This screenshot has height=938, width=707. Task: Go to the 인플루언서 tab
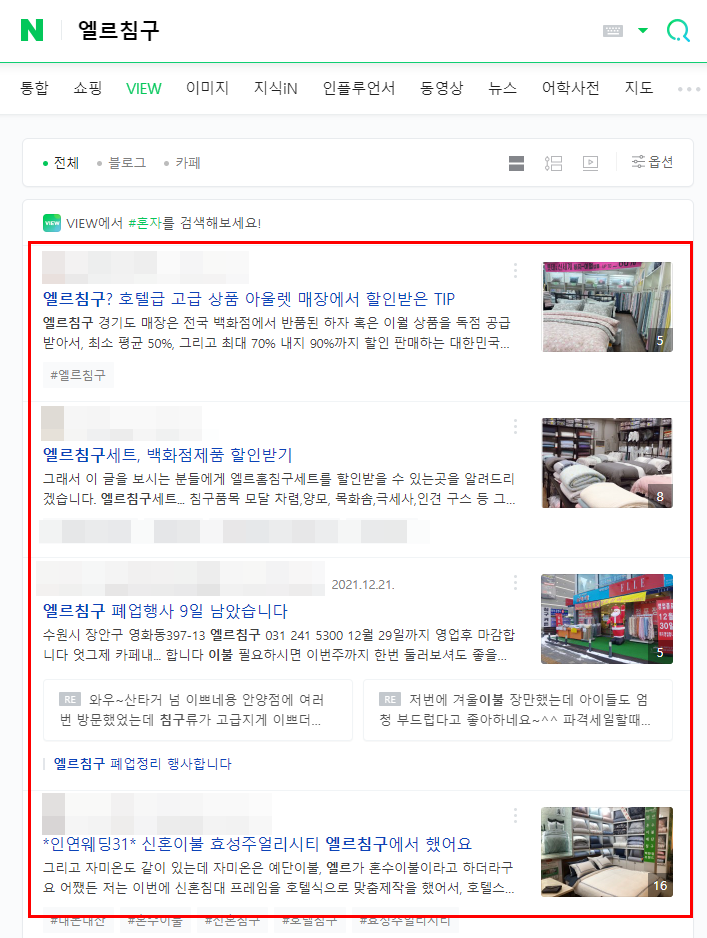[359, 89]
